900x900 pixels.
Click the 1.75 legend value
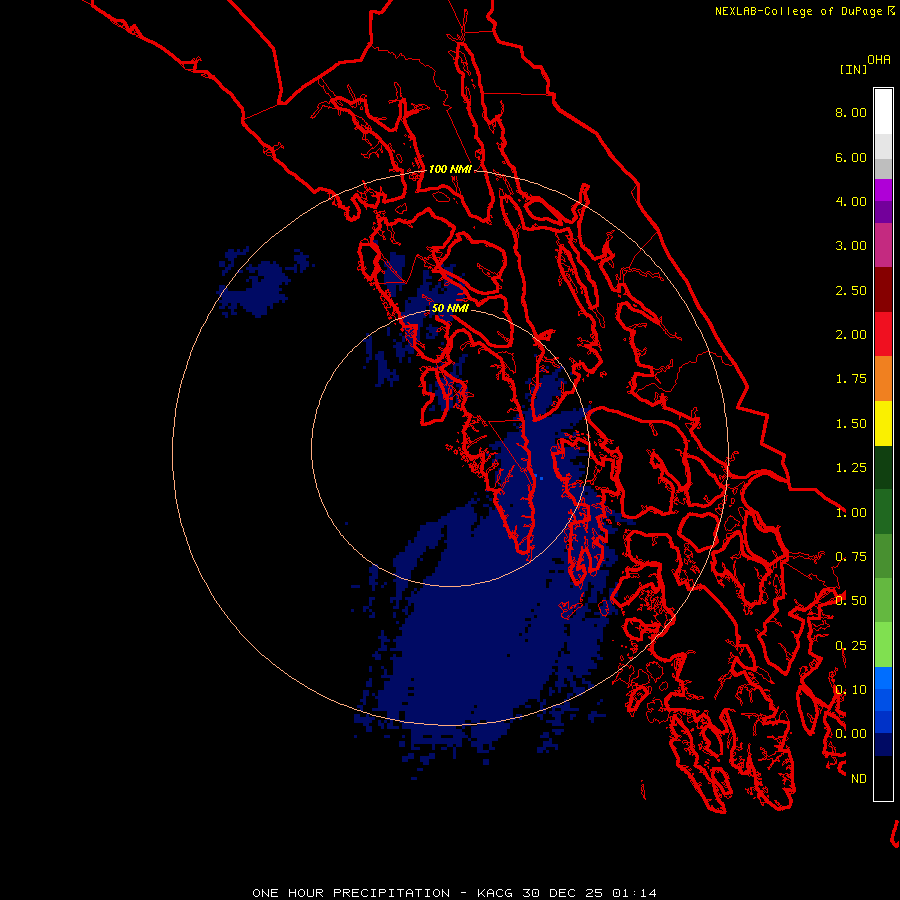click(851, 379)
